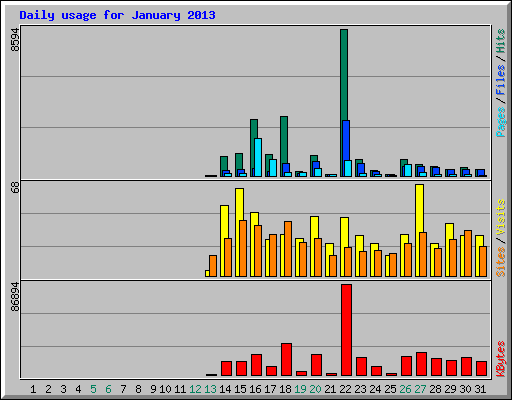Screen dimensions: 512x400
Task: Click day label 25 on the axis
Action: tap(390, 389)
